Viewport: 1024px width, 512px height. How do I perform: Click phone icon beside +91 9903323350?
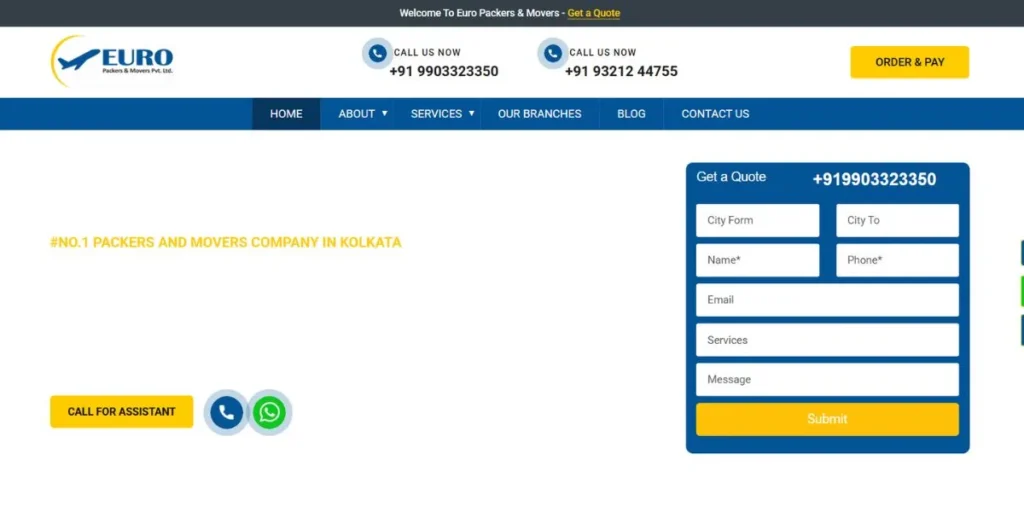(377, 53)
